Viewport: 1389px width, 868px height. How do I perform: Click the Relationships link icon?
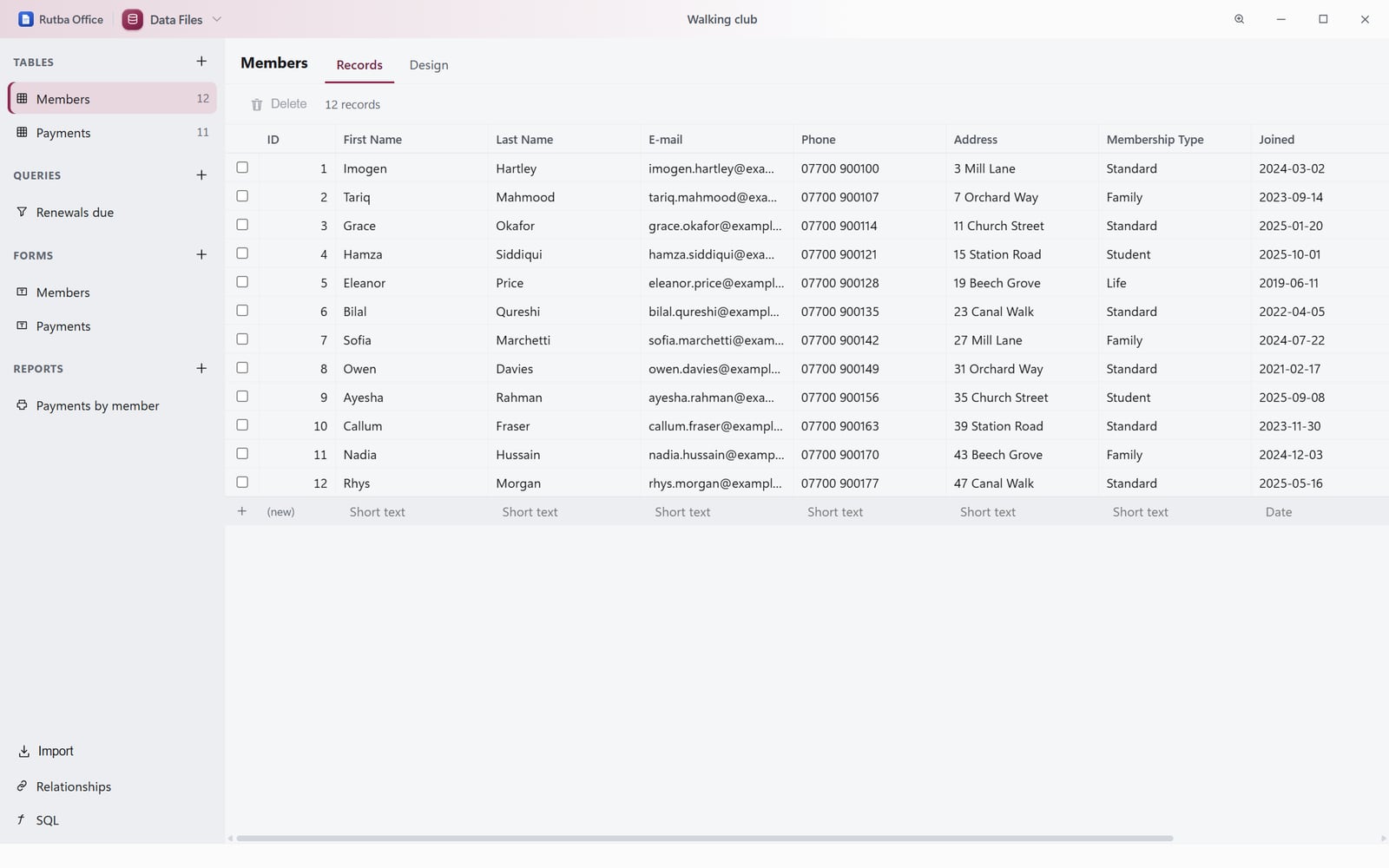tap(22, 786)
